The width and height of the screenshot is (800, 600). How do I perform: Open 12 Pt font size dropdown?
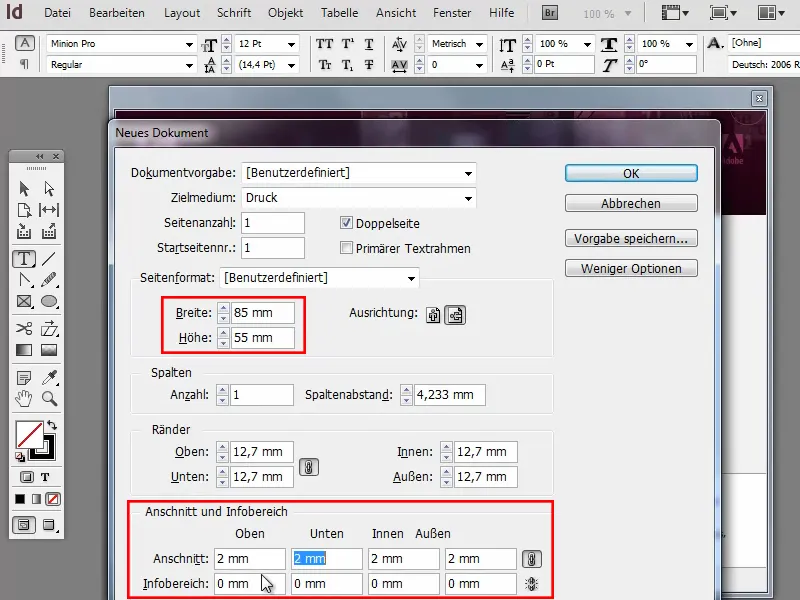[291, 45]
